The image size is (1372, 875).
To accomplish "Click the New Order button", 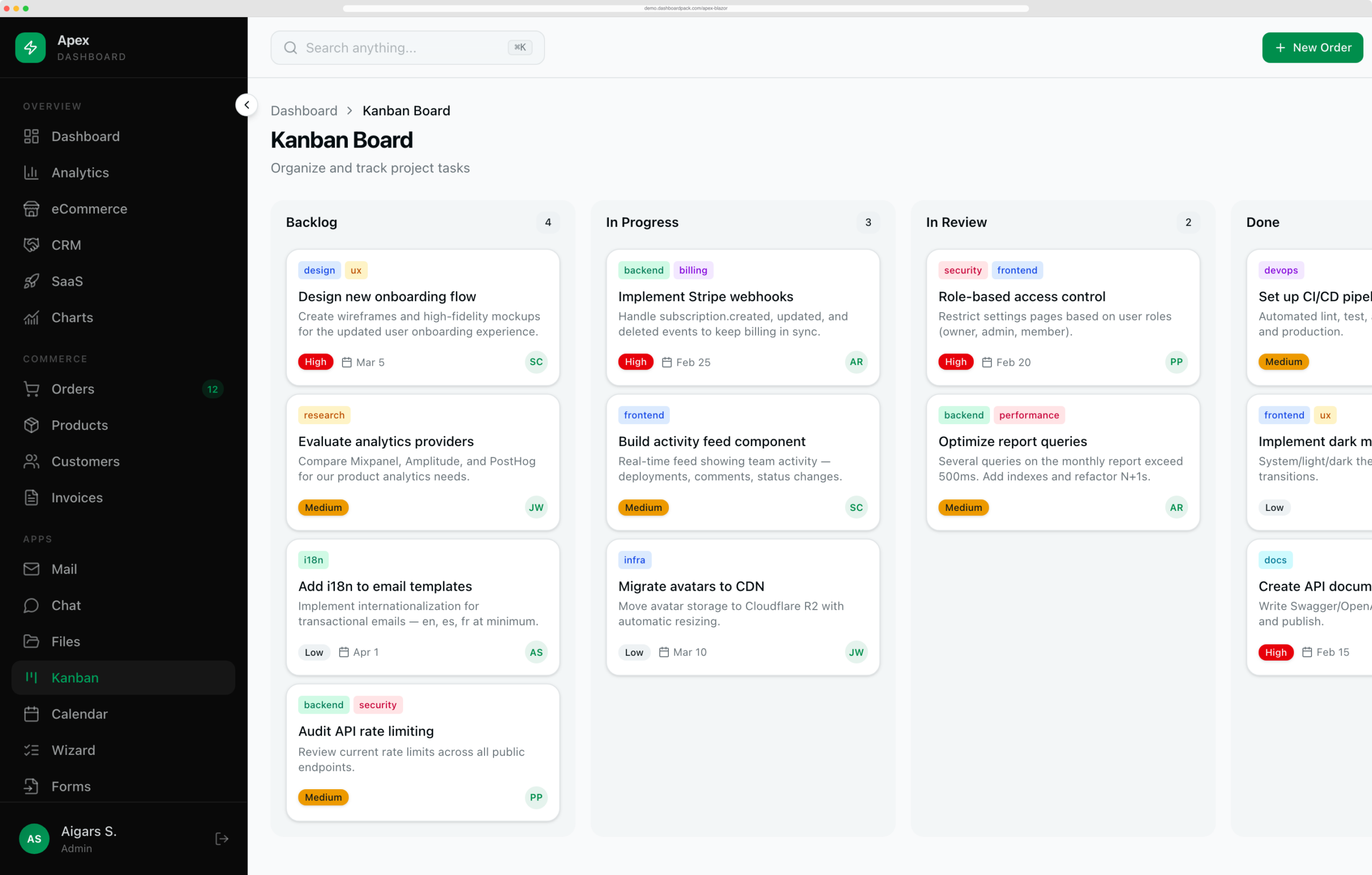I will tap(1312, 47).
